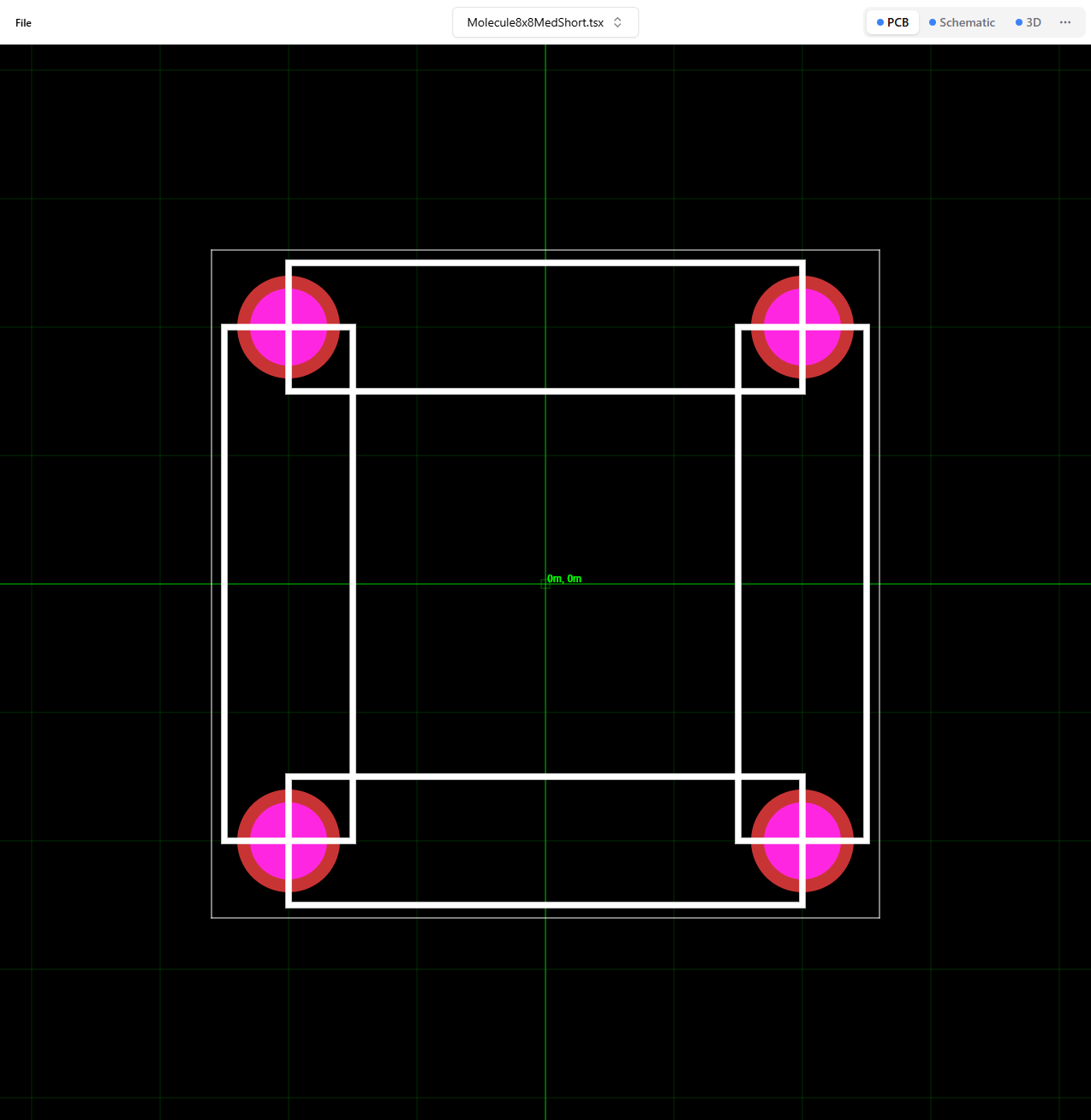
Task: Select the top-left plated hole
Action: click(x=289, y=327)
